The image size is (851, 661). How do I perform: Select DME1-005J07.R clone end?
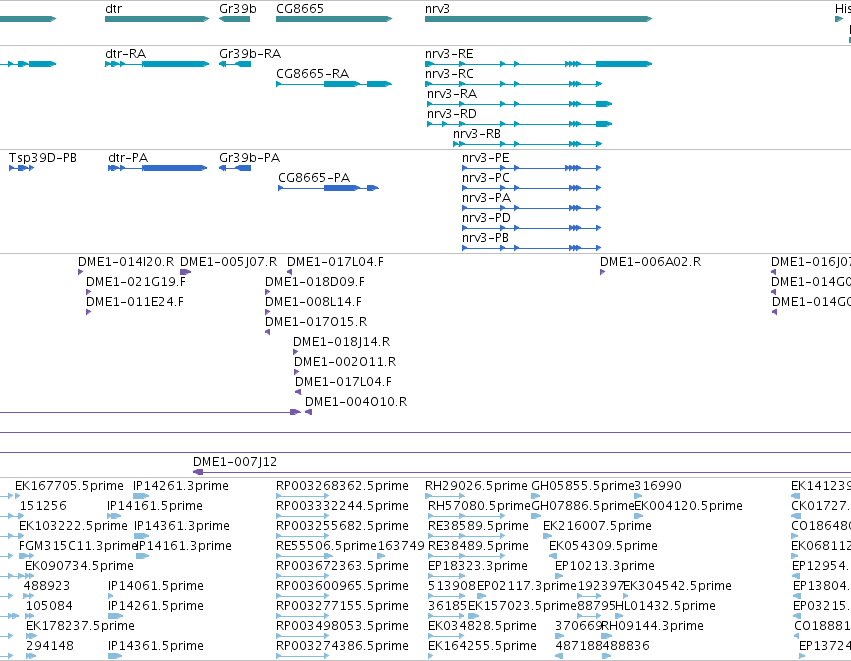pyautogui.click(x=186, y=272)
